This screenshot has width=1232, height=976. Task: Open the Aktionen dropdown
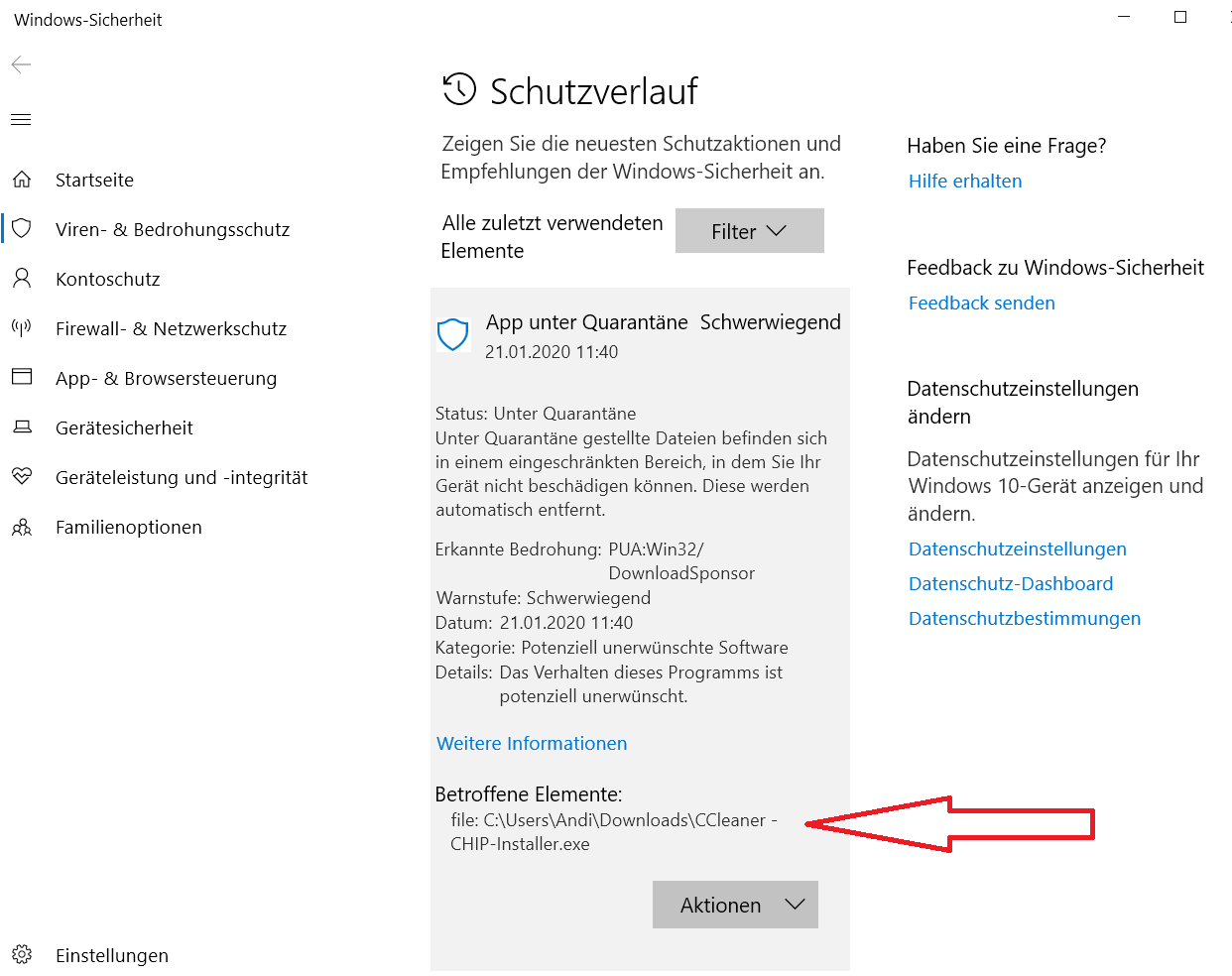735,905
